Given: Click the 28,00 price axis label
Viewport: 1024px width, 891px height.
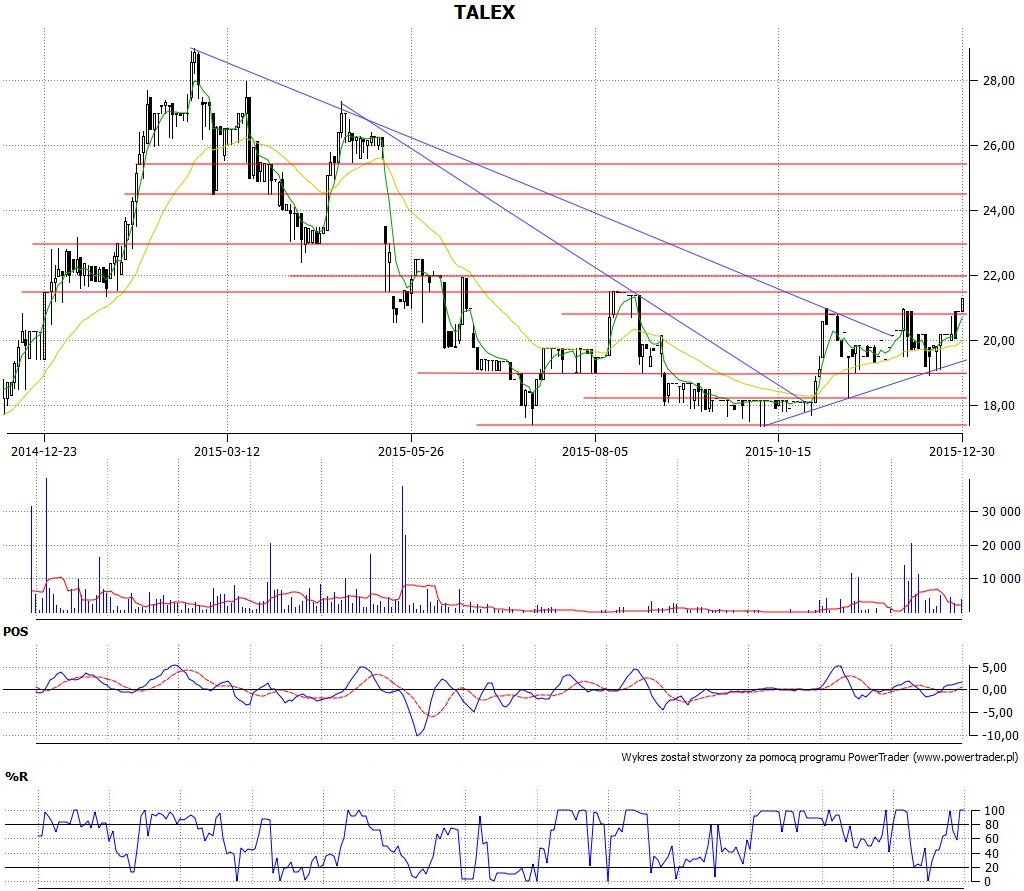Looking at the screenshot, I should (x=999, y=81).
